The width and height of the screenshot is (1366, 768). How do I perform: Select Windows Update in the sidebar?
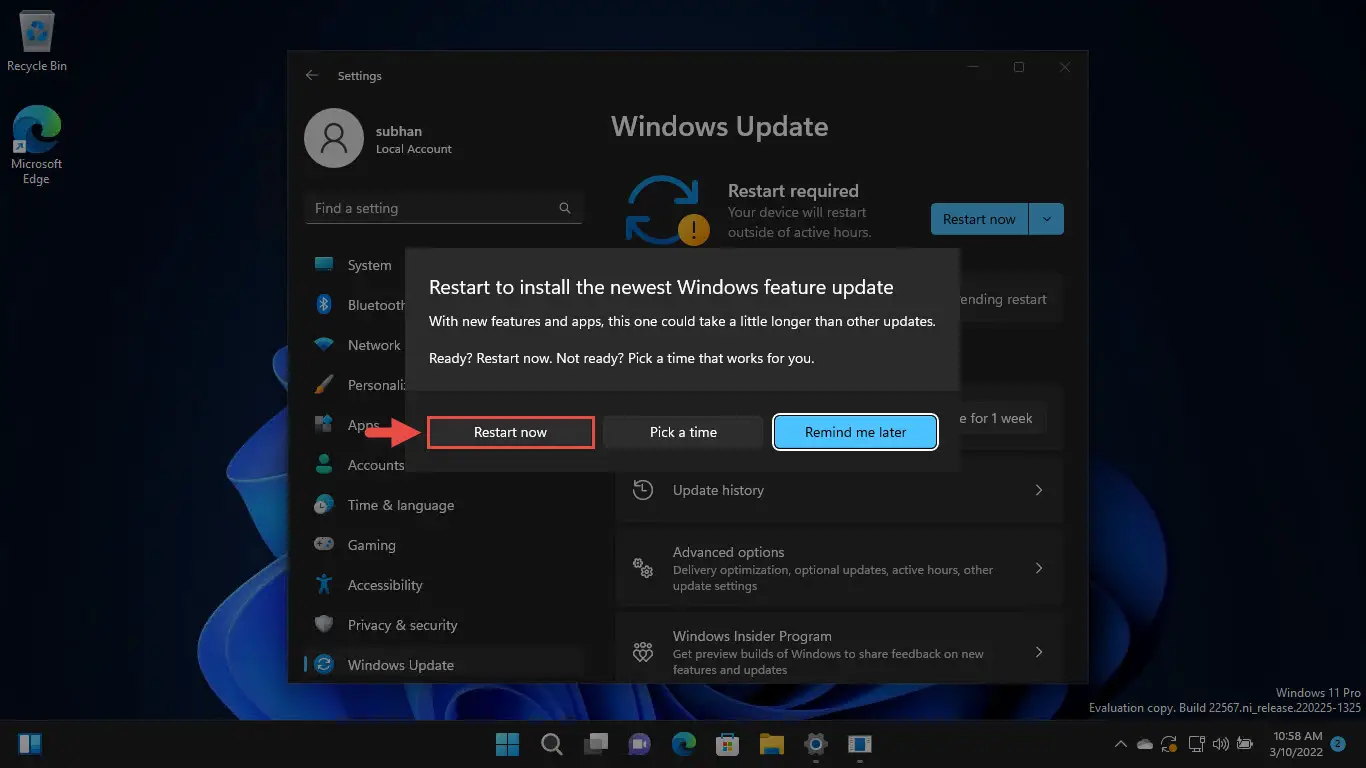[x=443, y=665]
